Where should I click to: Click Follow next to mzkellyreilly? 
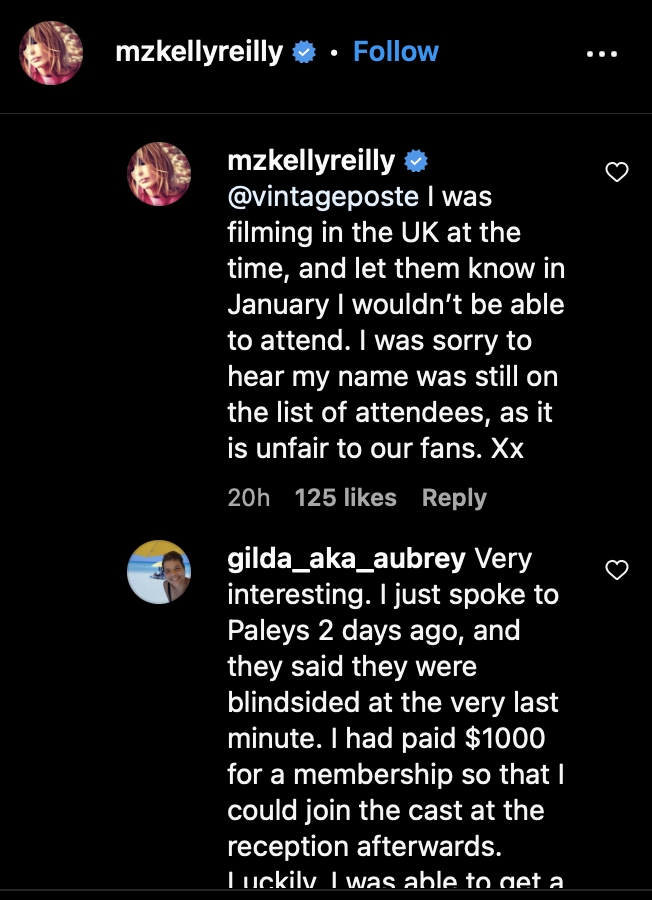pyautogui.click(x=395, y=52)
